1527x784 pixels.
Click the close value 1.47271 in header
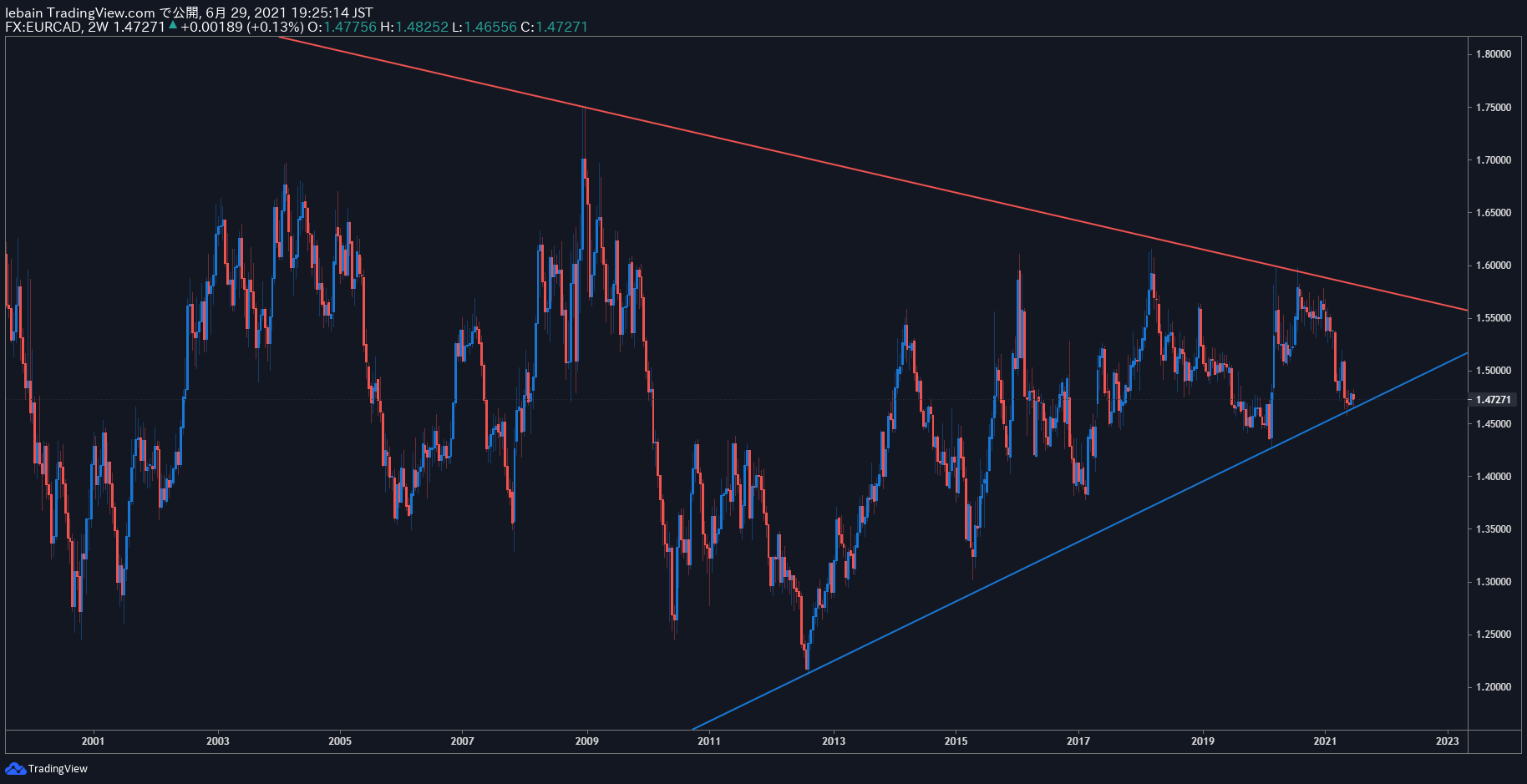click(561, 27)
